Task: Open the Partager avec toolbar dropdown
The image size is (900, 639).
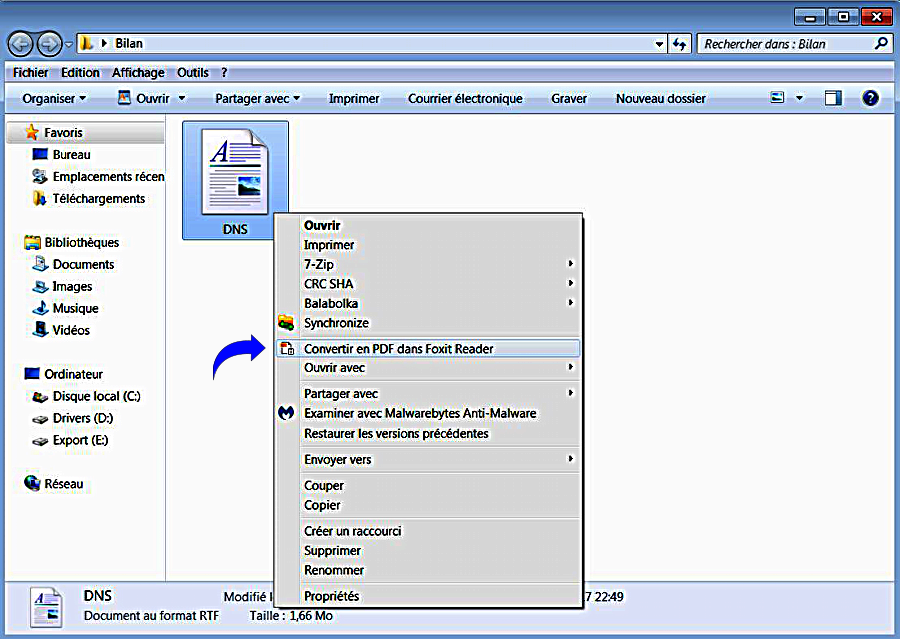Action: (x=258, y=99)
